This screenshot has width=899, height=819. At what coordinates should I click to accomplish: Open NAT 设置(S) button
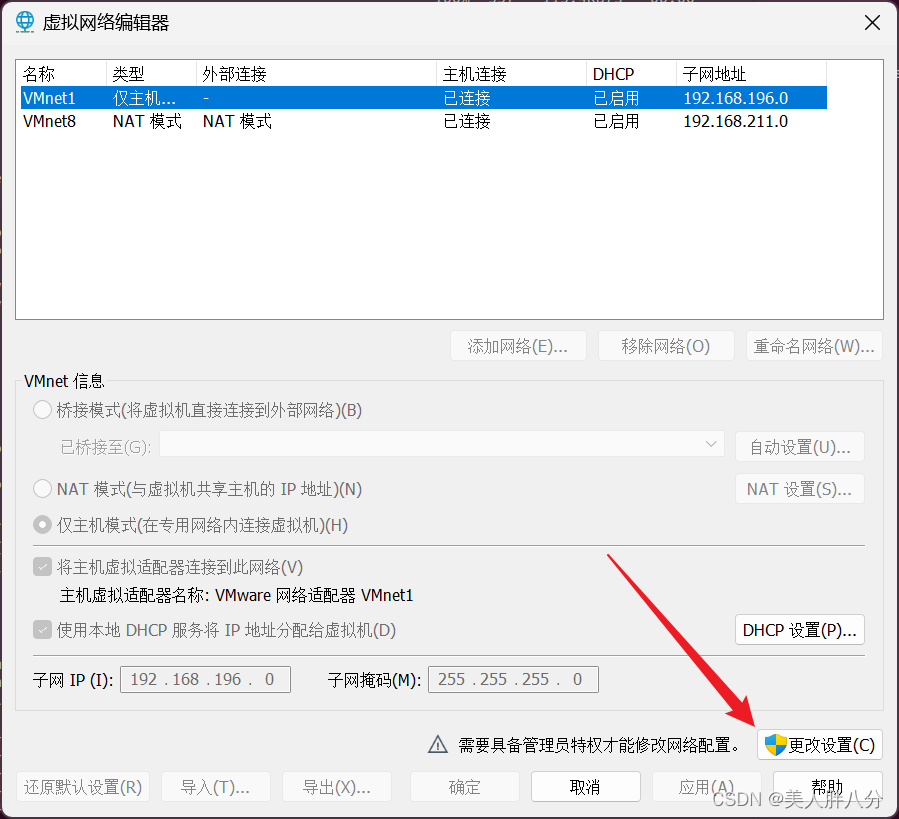[x=800, y=489]
